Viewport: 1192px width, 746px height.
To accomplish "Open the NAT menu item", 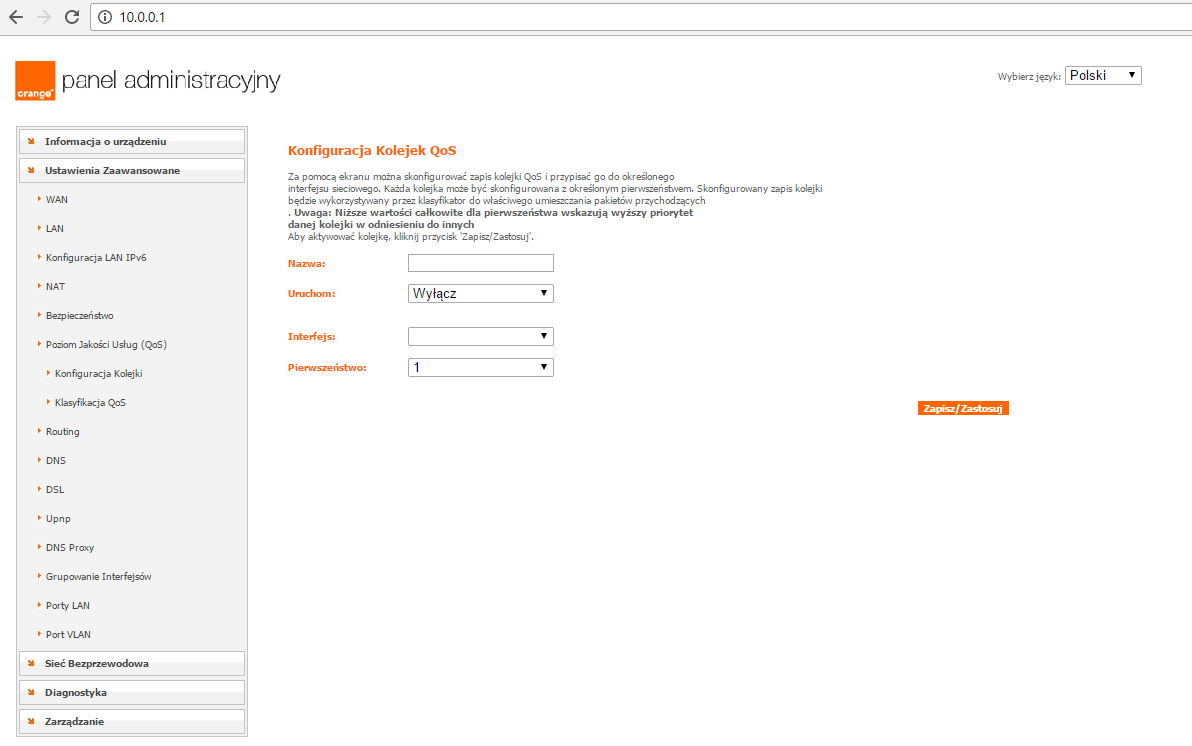I will (x=55, y=287).
